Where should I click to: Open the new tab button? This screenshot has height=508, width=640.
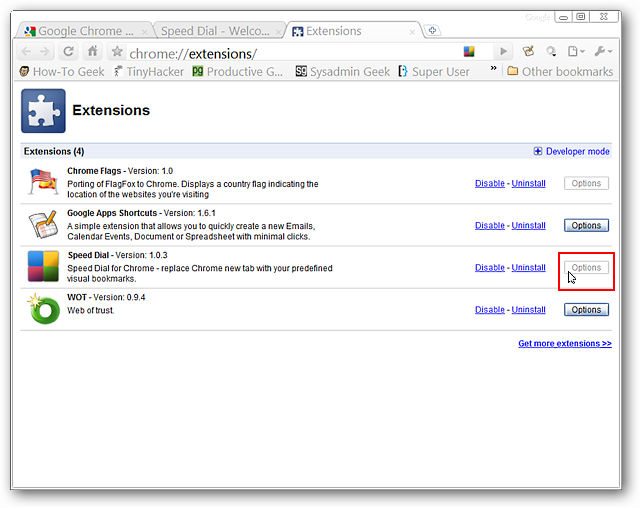click(x=432, y=31)
